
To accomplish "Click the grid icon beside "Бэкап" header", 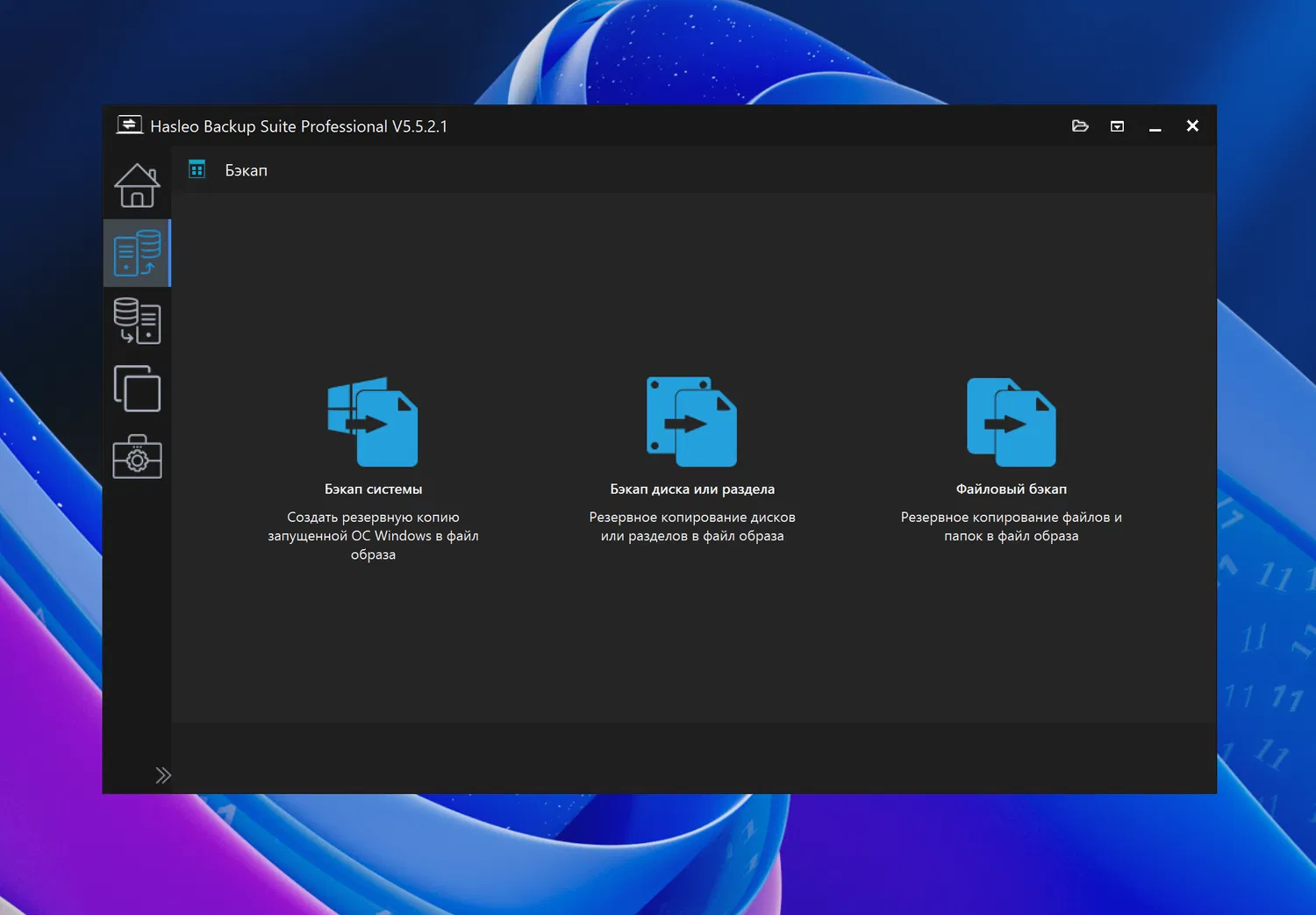I will point(197,169).
